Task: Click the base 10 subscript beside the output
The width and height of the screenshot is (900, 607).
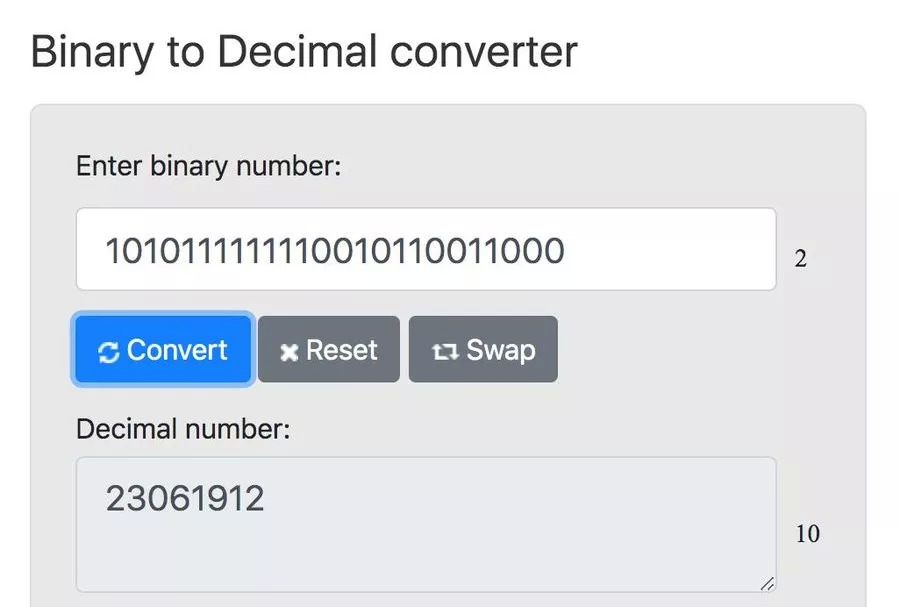Action: 807,534
